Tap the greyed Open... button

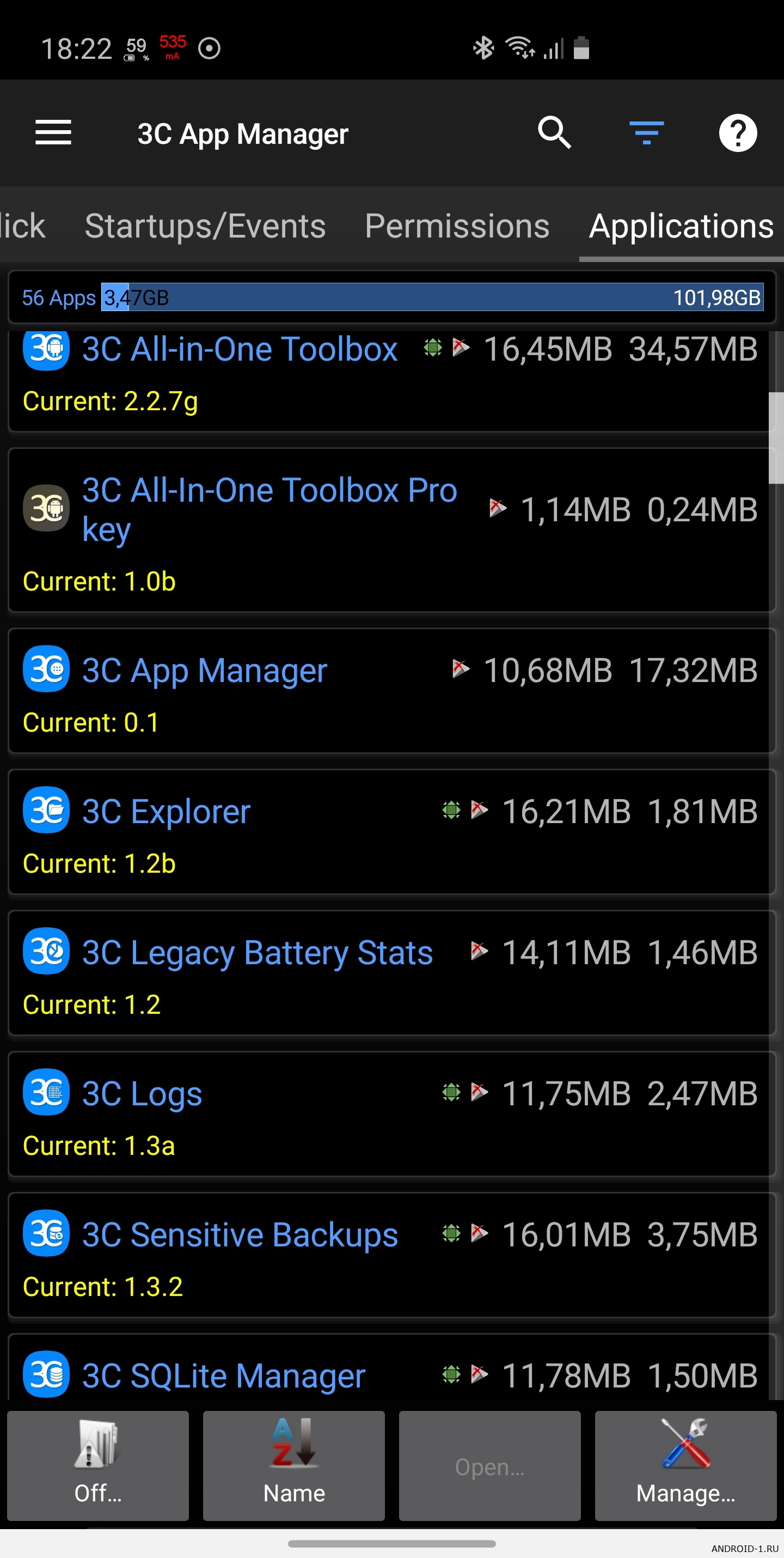click(489, 1465)
